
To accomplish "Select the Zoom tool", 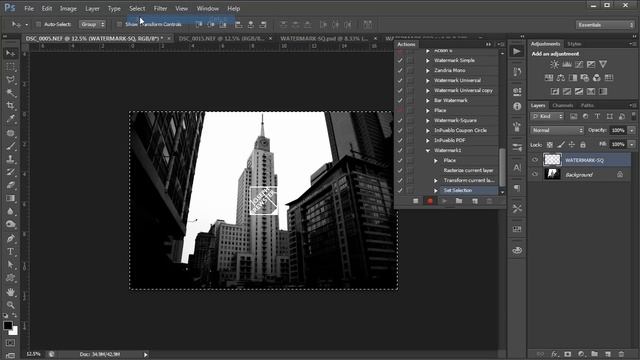I will click(x=10, y=304).
